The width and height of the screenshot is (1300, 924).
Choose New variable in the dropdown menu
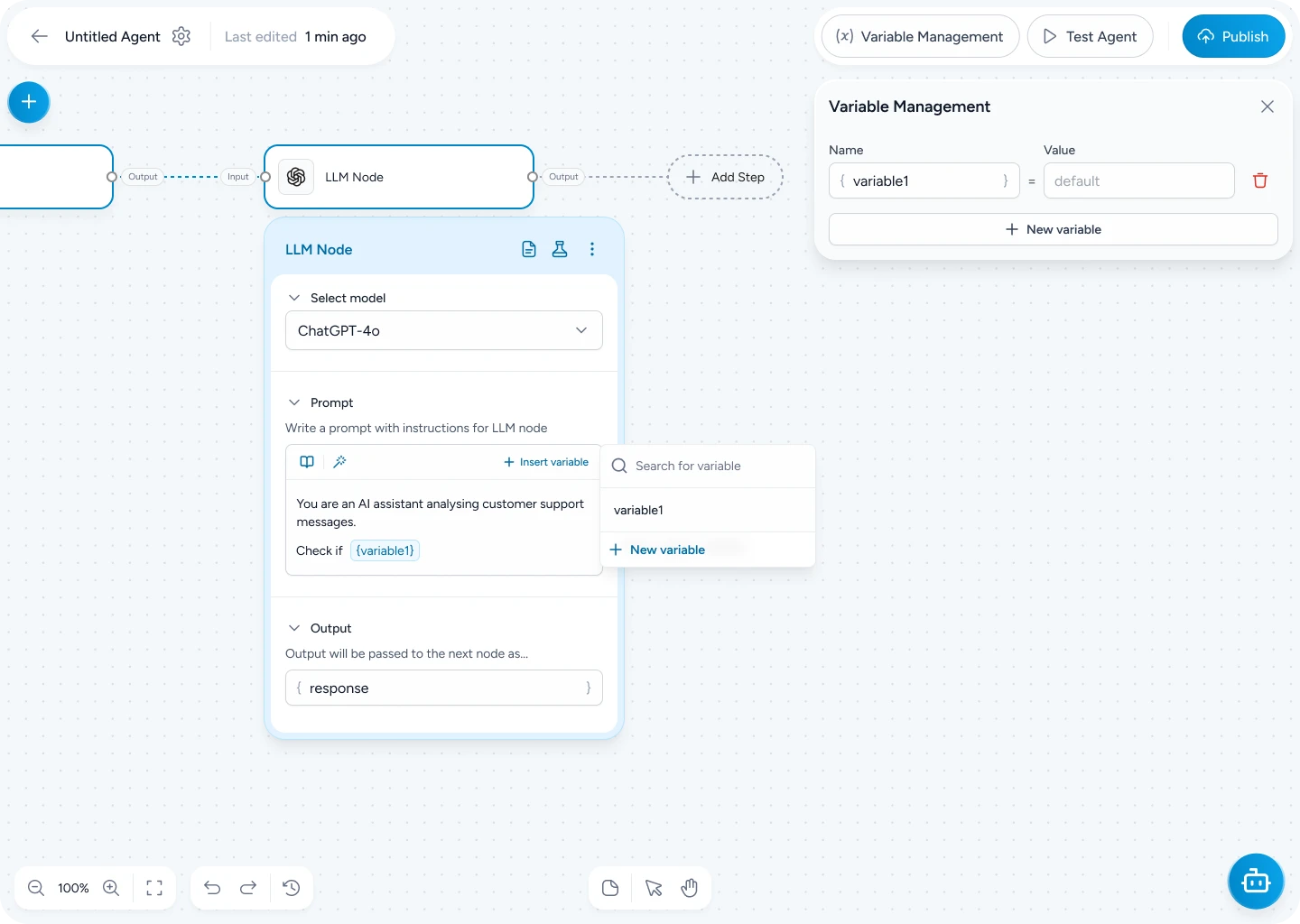point(708,550)
